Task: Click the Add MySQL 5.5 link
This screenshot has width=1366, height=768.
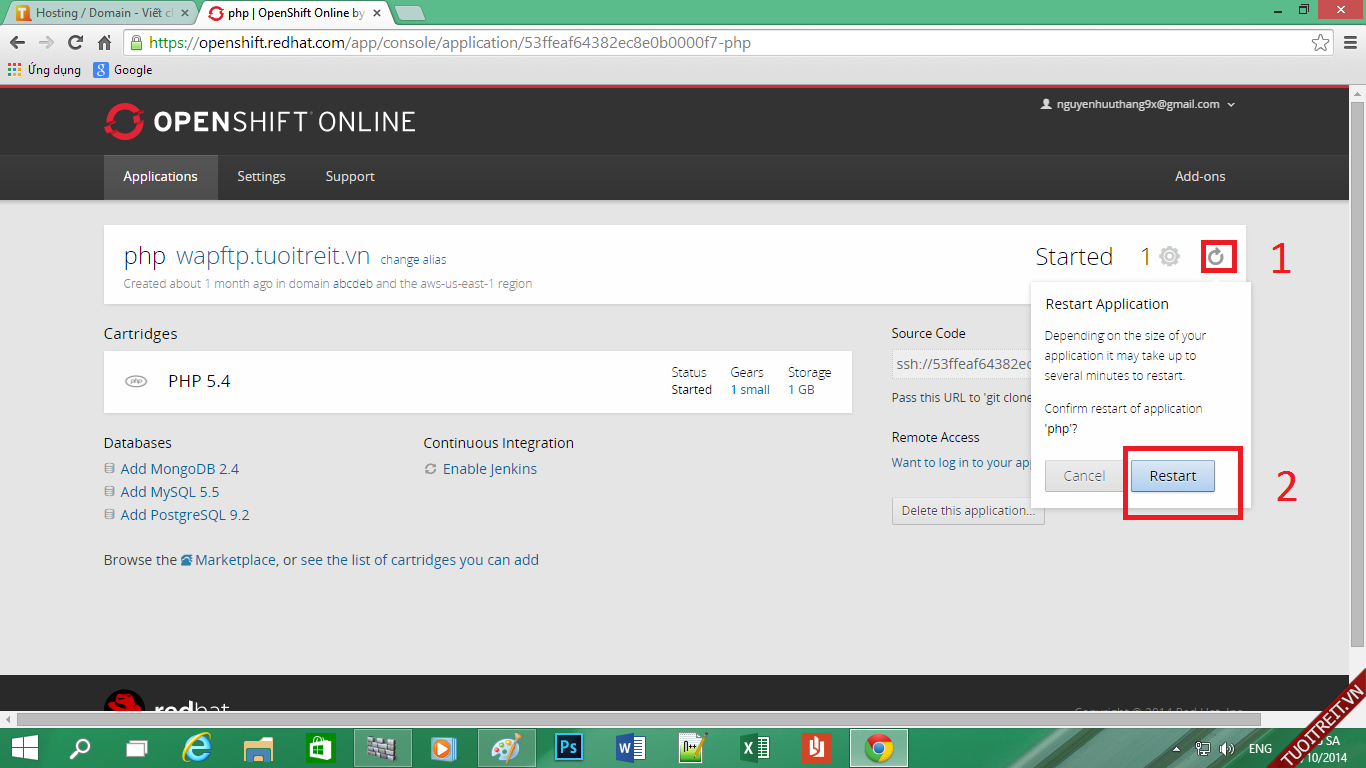Action: point(169,492)
